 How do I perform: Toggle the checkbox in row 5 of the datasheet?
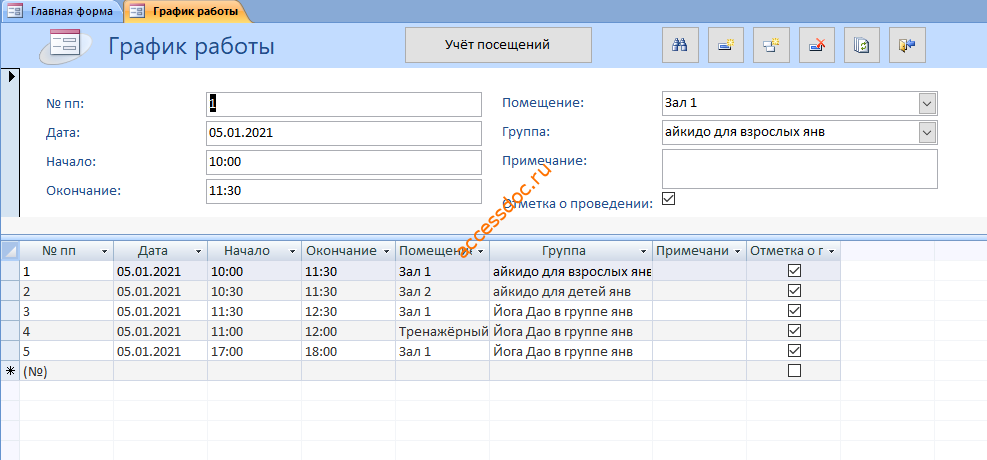pos(794,351)
